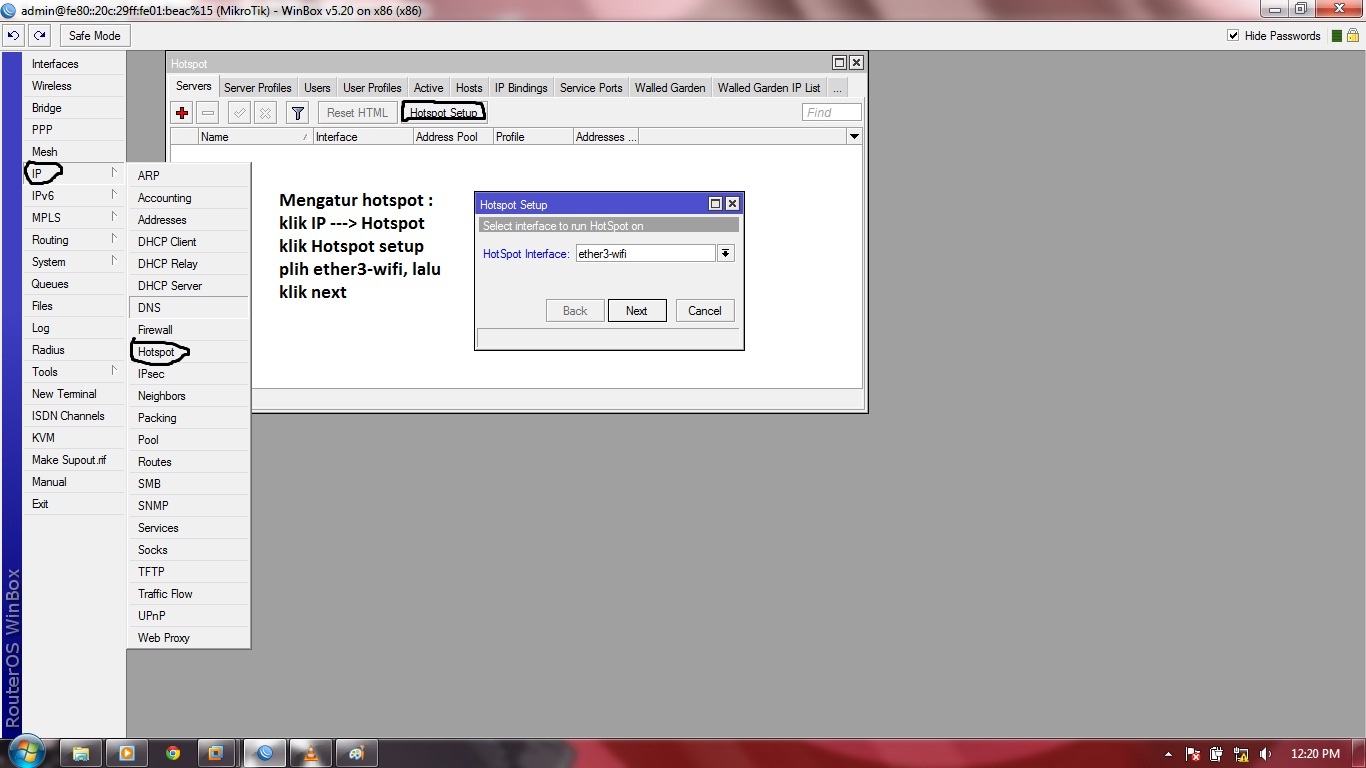
Task: Select Routes in the IP submenu
Action: click(x=189, y=462)
